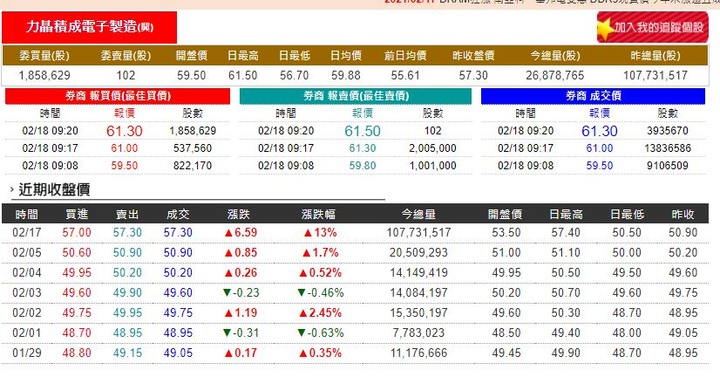Click the 02/01 row date
Image resolution: width=720 pixels, height=377 pixels.
[x=27, y=333]
